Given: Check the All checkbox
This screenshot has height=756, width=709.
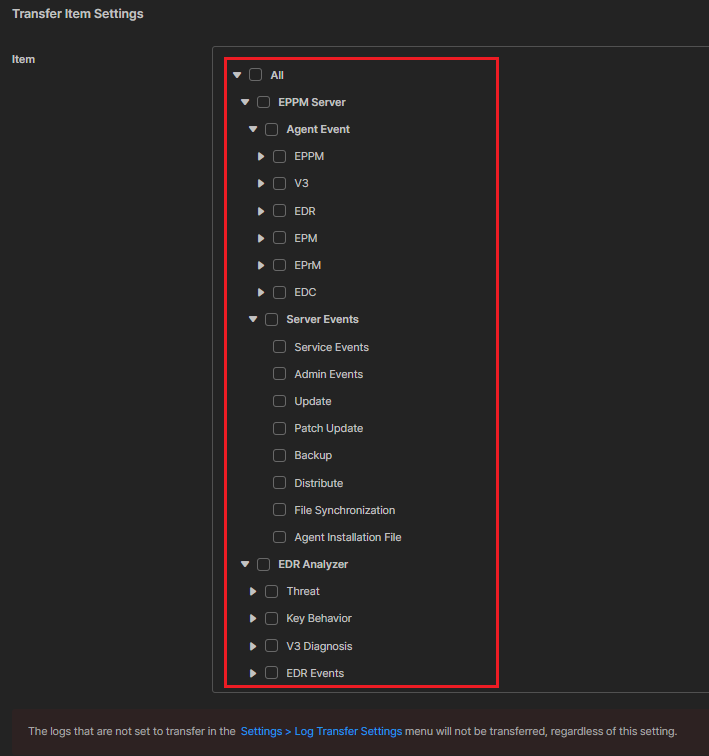Looking at the screenshot, I should coord(255,75).
